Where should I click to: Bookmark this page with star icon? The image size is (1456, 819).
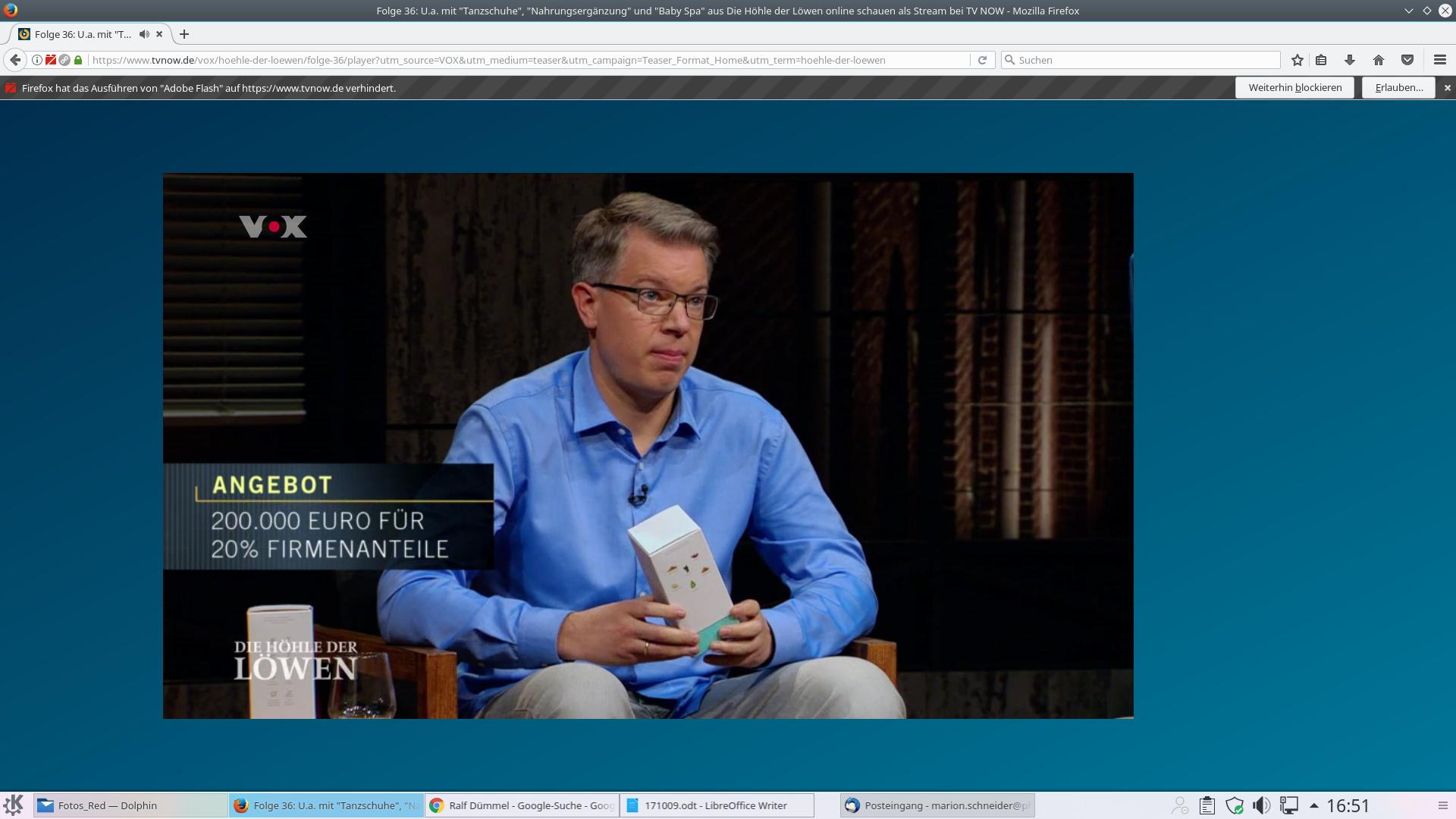(x=1298, y=60)
